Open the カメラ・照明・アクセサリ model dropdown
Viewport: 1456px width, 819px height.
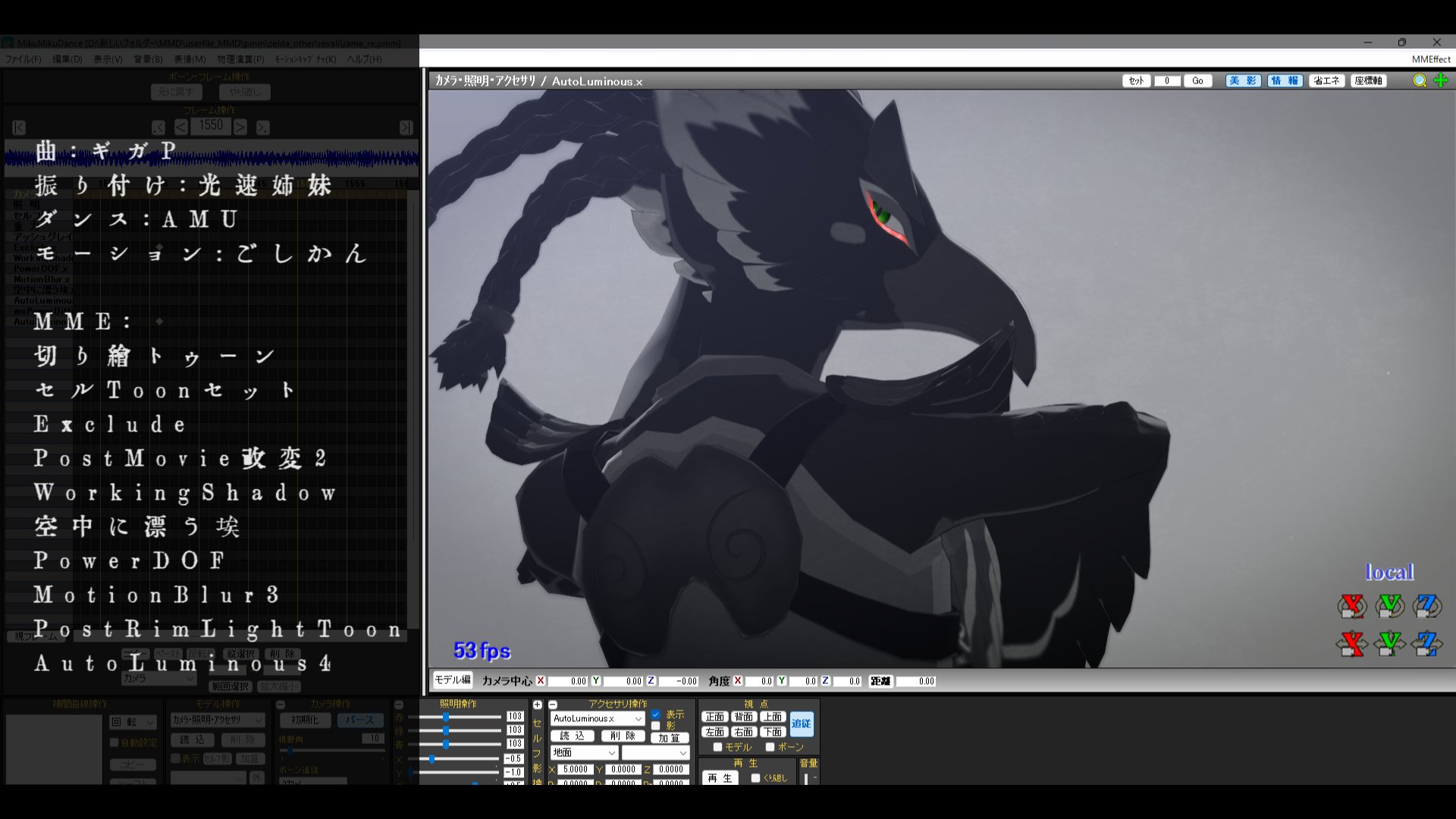(218, 720)
